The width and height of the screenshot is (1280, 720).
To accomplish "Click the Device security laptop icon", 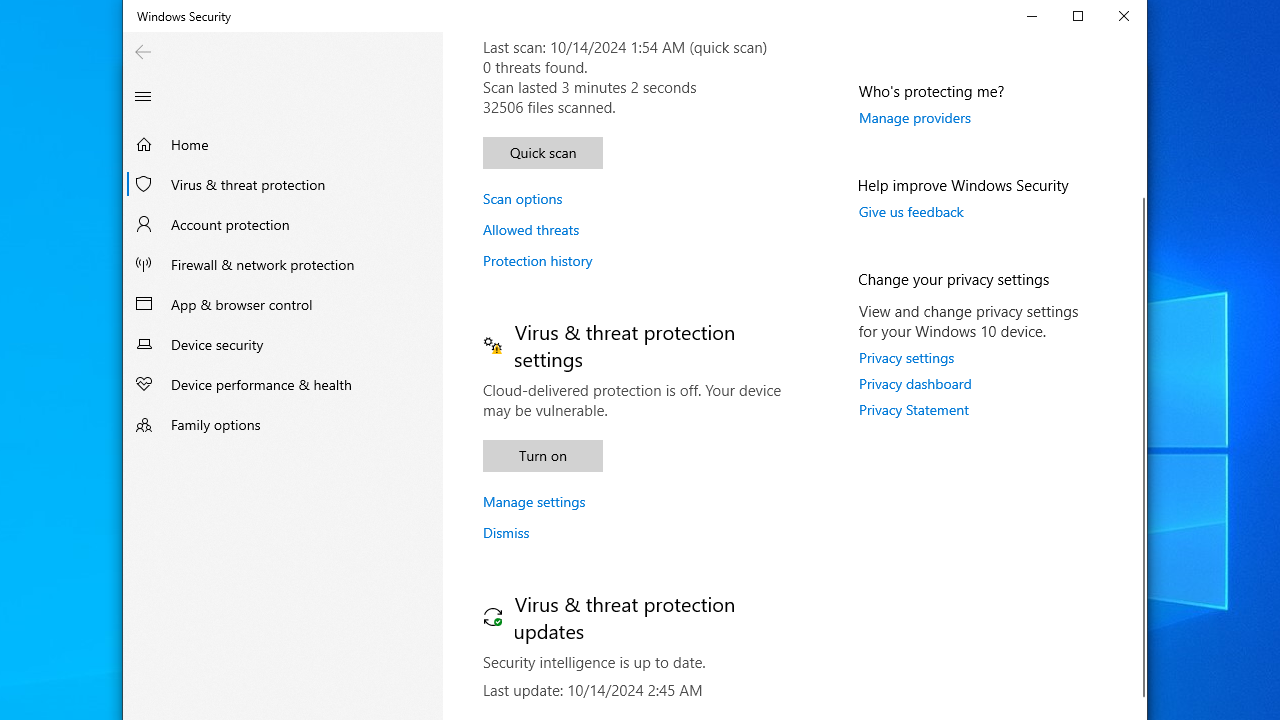I will [x=144, y=344].
